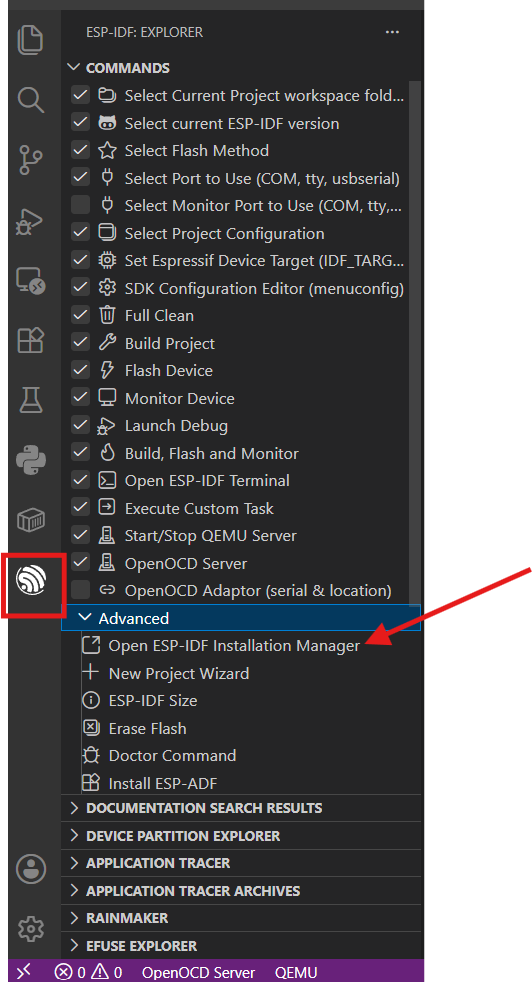This screenshot has width=532, height=982.
Task: Click QEMU in the status bar
Action: pos(296,973)
